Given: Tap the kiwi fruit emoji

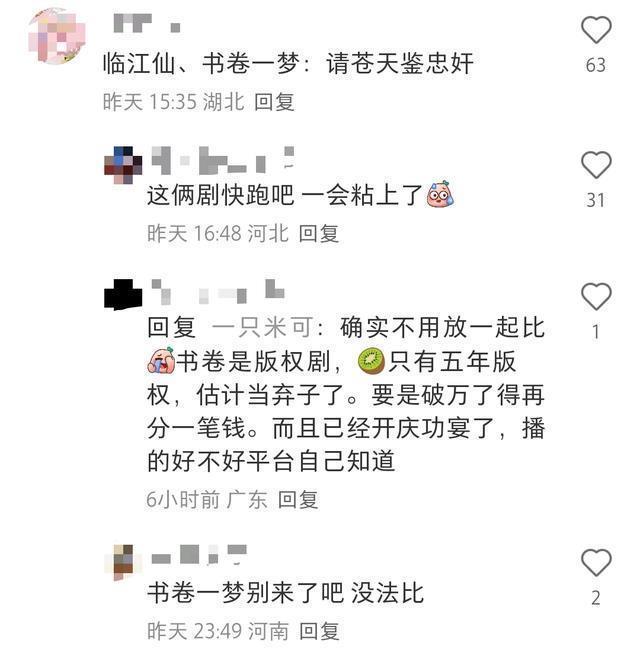Looking at the screenshot, I should [371, 361].
